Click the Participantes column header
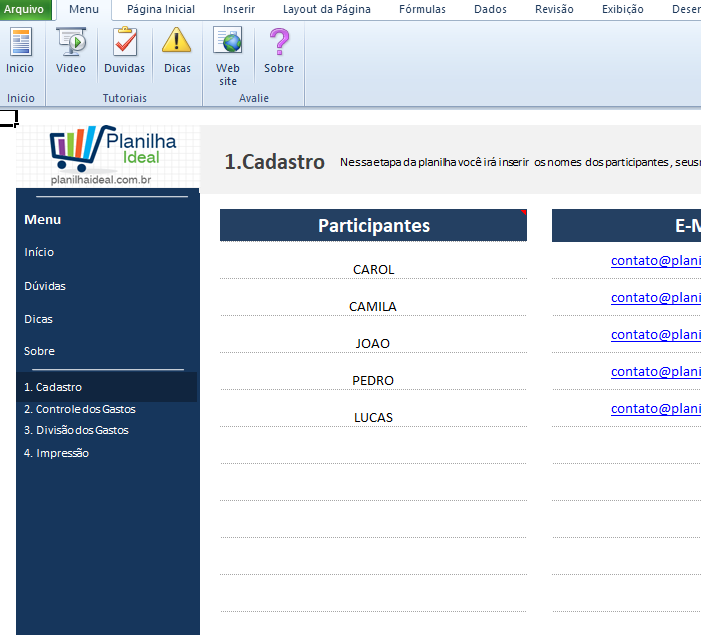This screenshot has height=635, width=701. click(x=373, y=225)
